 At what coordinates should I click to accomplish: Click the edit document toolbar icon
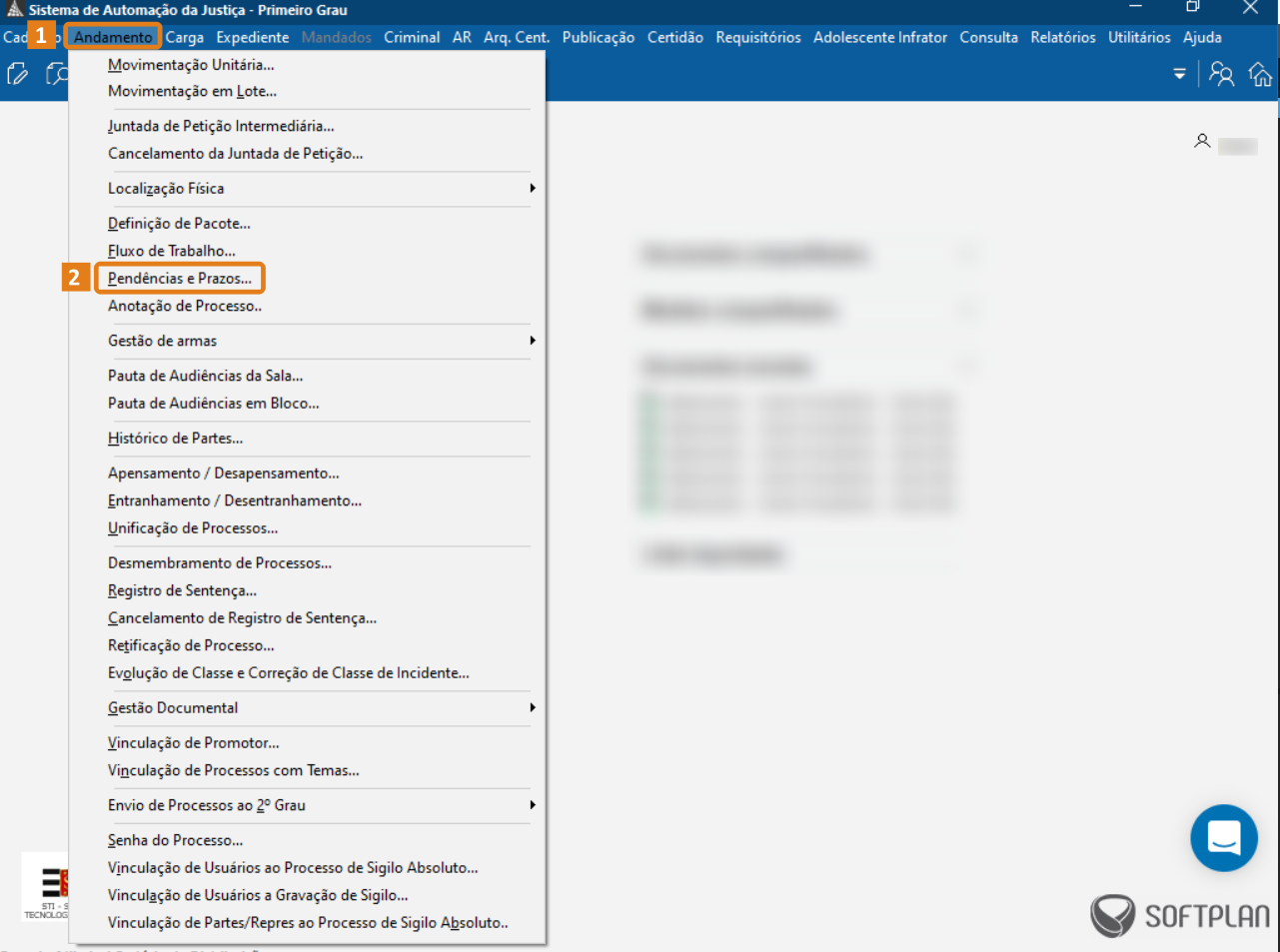pyautogui.click(x=17, y=74)
